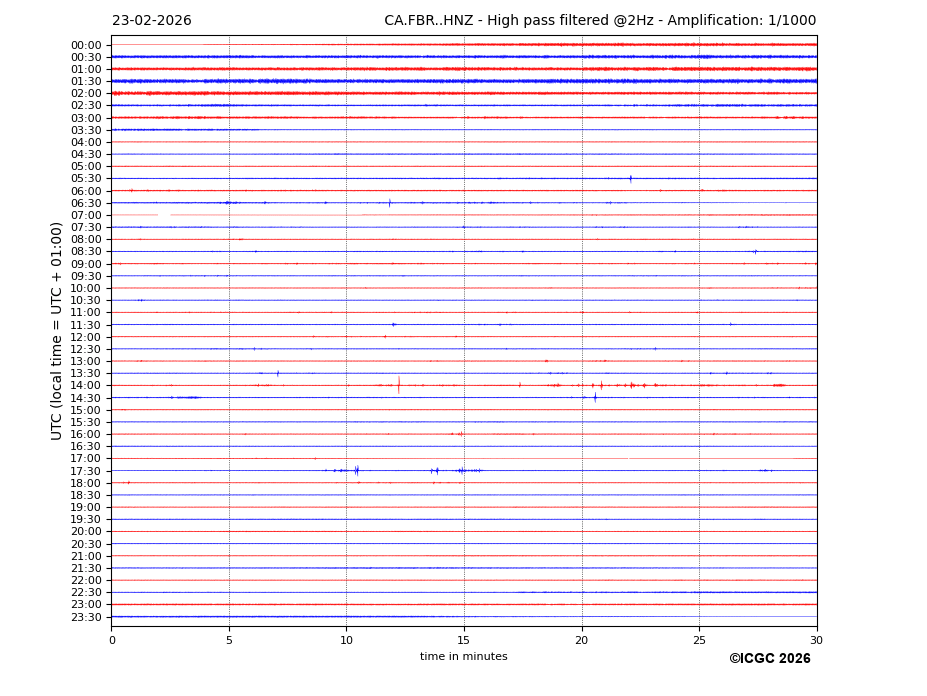Select the 07:00 row time label
This screenshot has width=927, height=696.
point(85,215)
